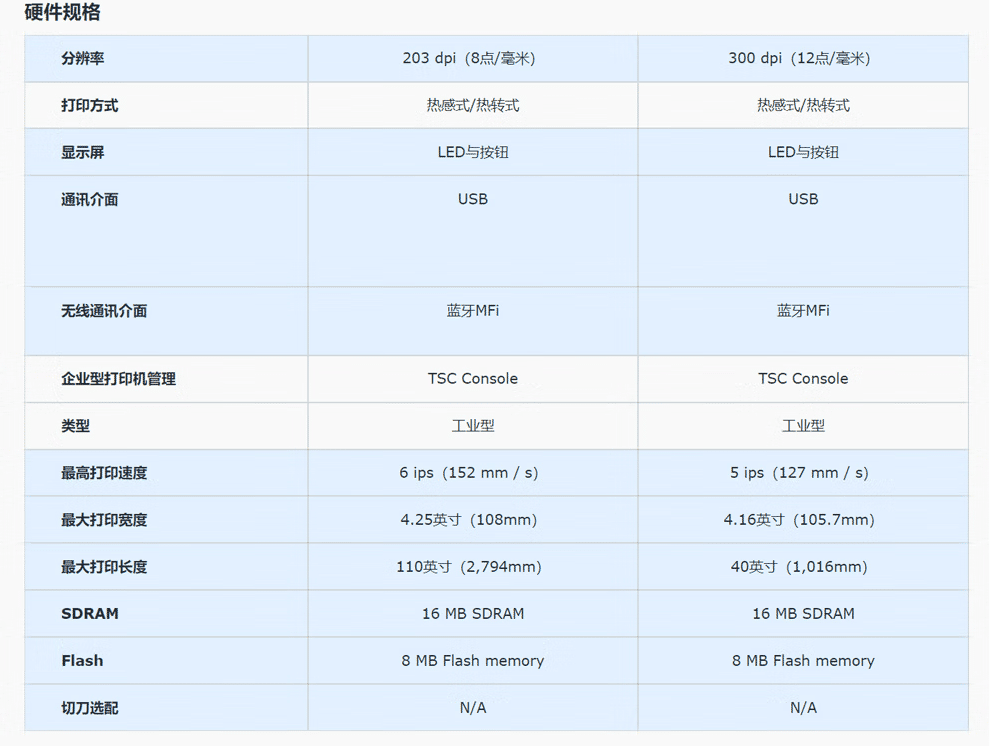Select the SDRAM row label
Screen dimensions: 990x746
[89, 614]
